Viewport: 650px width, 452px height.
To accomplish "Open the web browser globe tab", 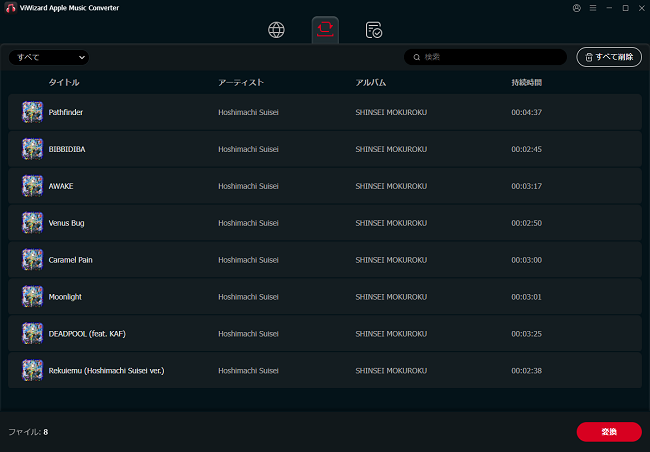I will (x=276, y=30).
